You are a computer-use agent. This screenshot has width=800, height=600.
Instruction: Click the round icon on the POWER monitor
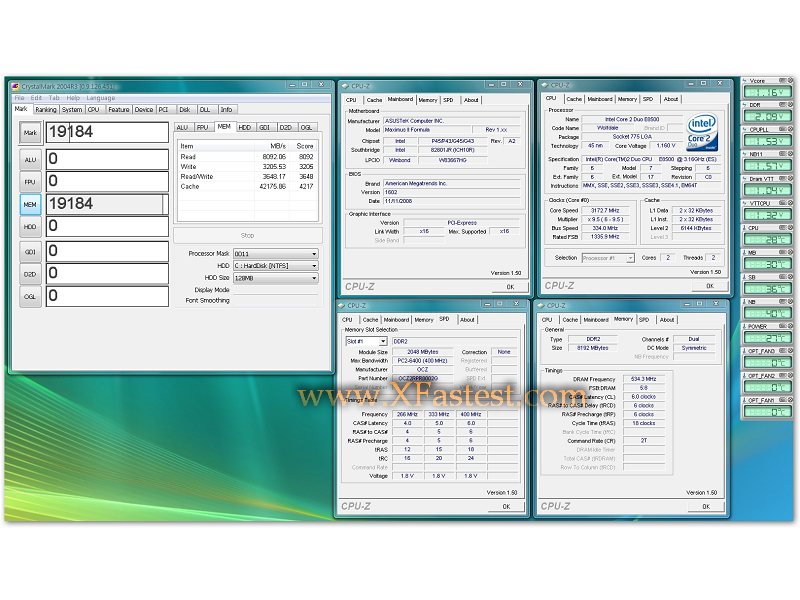pos(790,326)
